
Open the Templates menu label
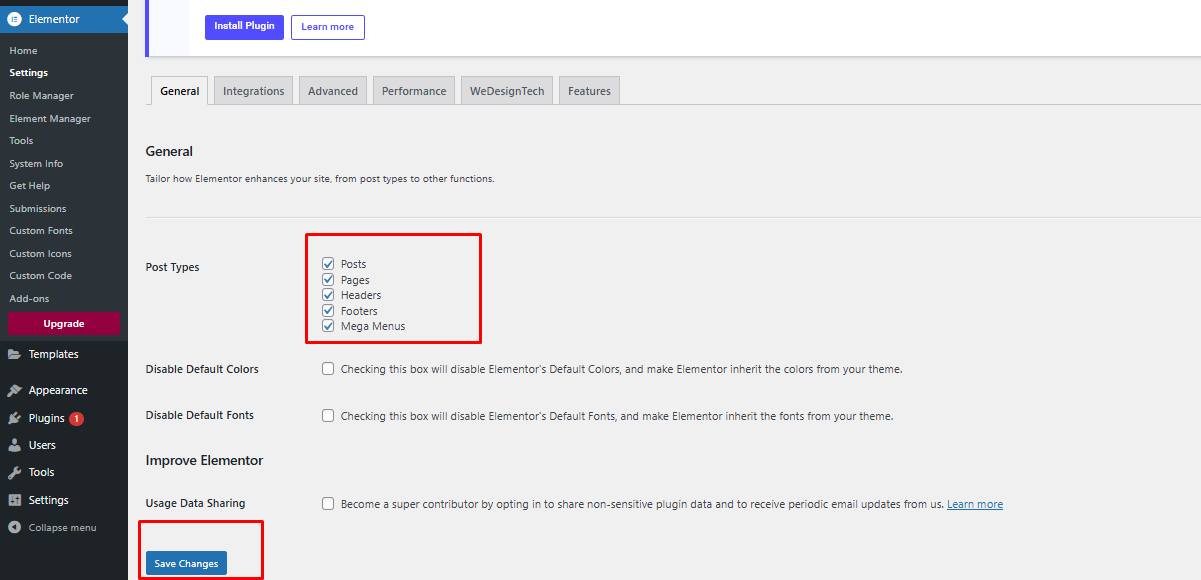pos(54,354)
